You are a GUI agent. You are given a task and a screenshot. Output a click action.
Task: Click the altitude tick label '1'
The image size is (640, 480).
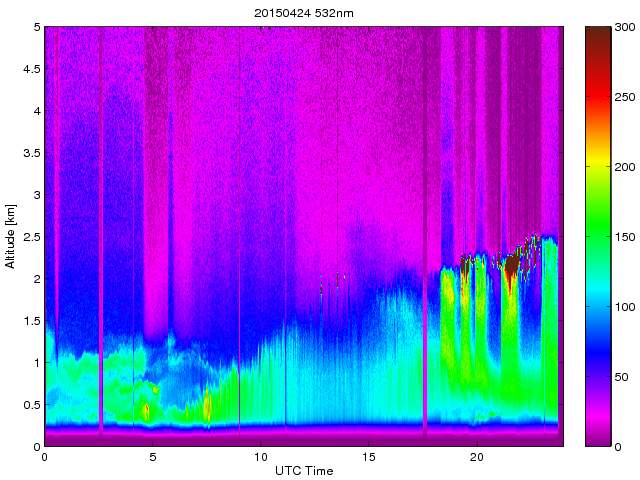[x=37, y=362]
